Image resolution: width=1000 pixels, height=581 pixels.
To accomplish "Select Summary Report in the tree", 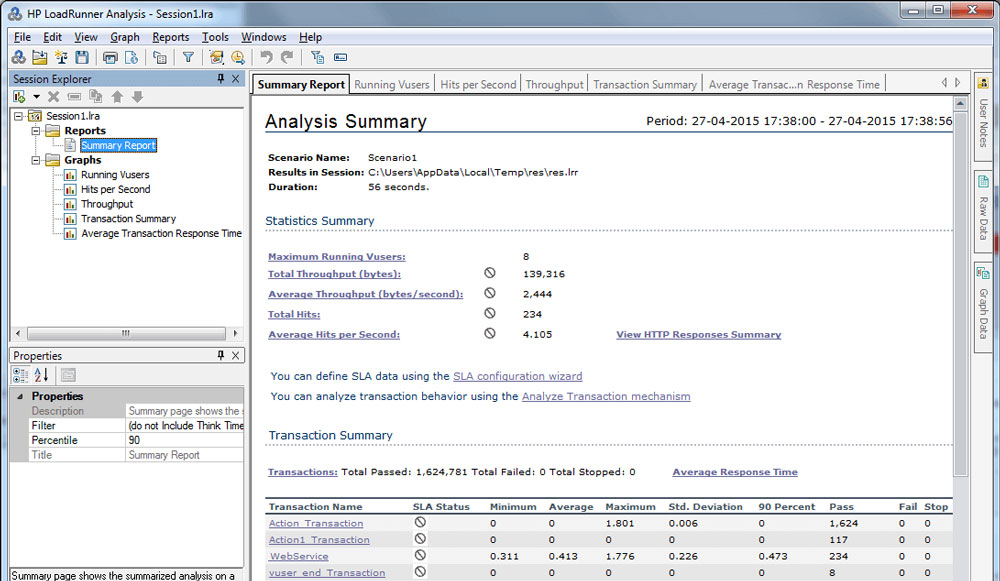I will tap(118, 145).
